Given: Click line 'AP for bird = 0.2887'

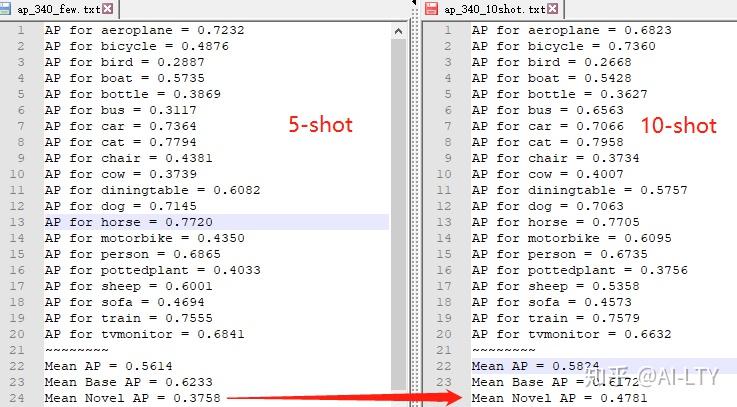Looking at the screenshot, I should (x=125, y=62).
